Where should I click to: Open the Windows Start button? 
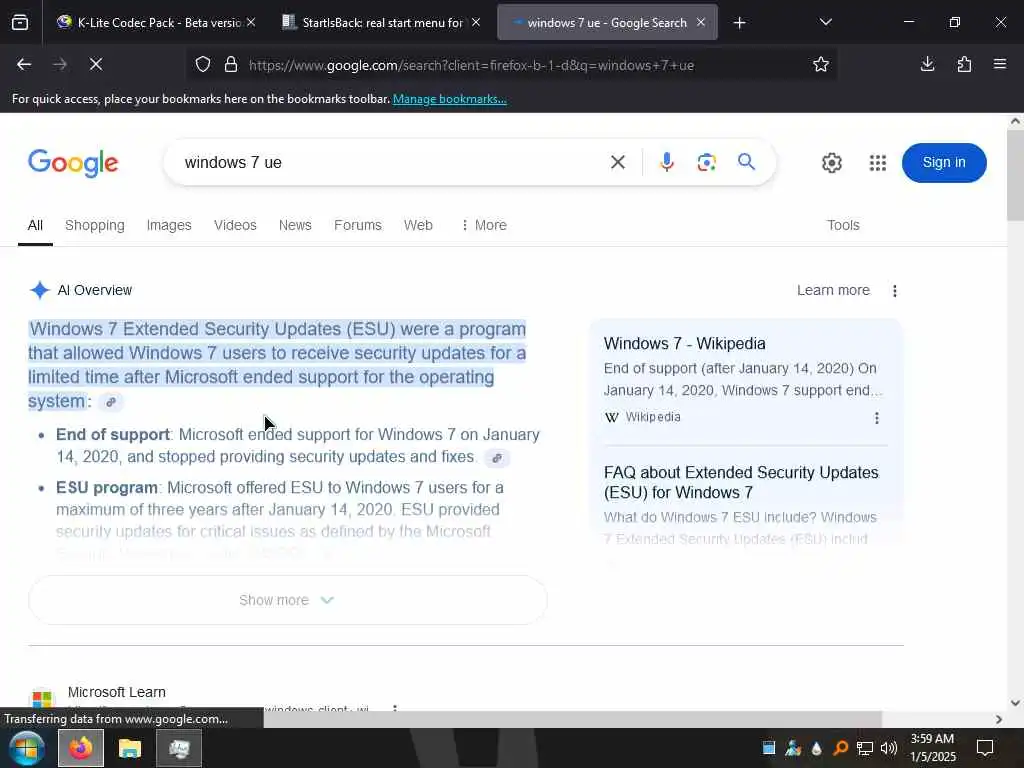(x=27, y=748)
